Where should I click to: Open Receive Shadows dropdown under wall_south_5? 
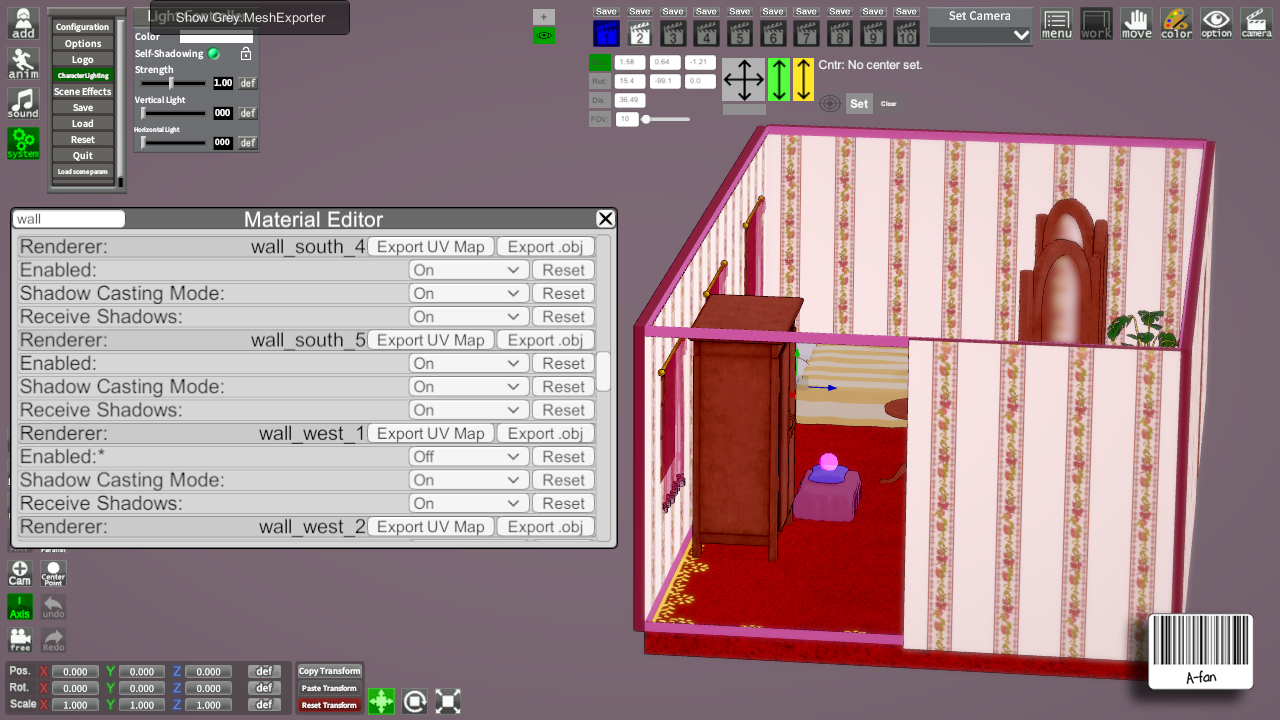469,410
